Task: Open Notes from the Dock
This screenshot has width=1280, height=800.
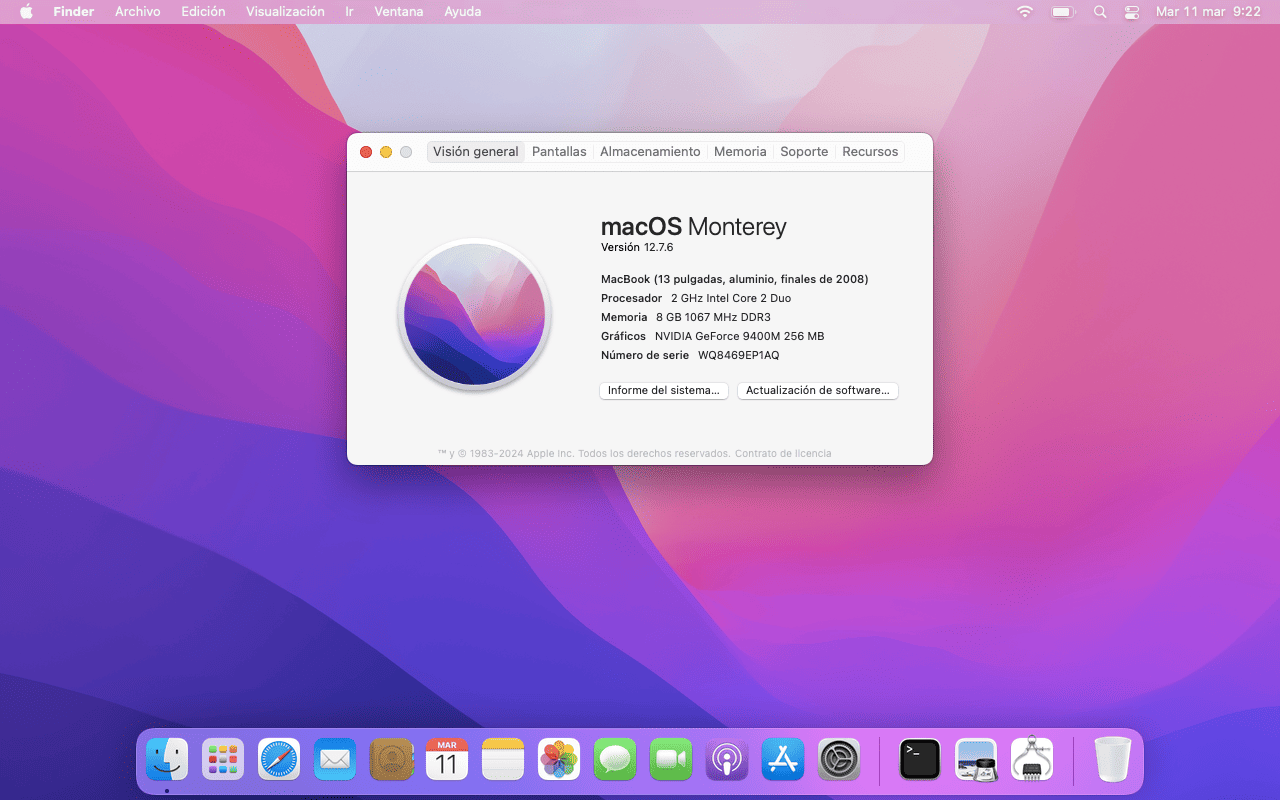Action: (503, 760)
